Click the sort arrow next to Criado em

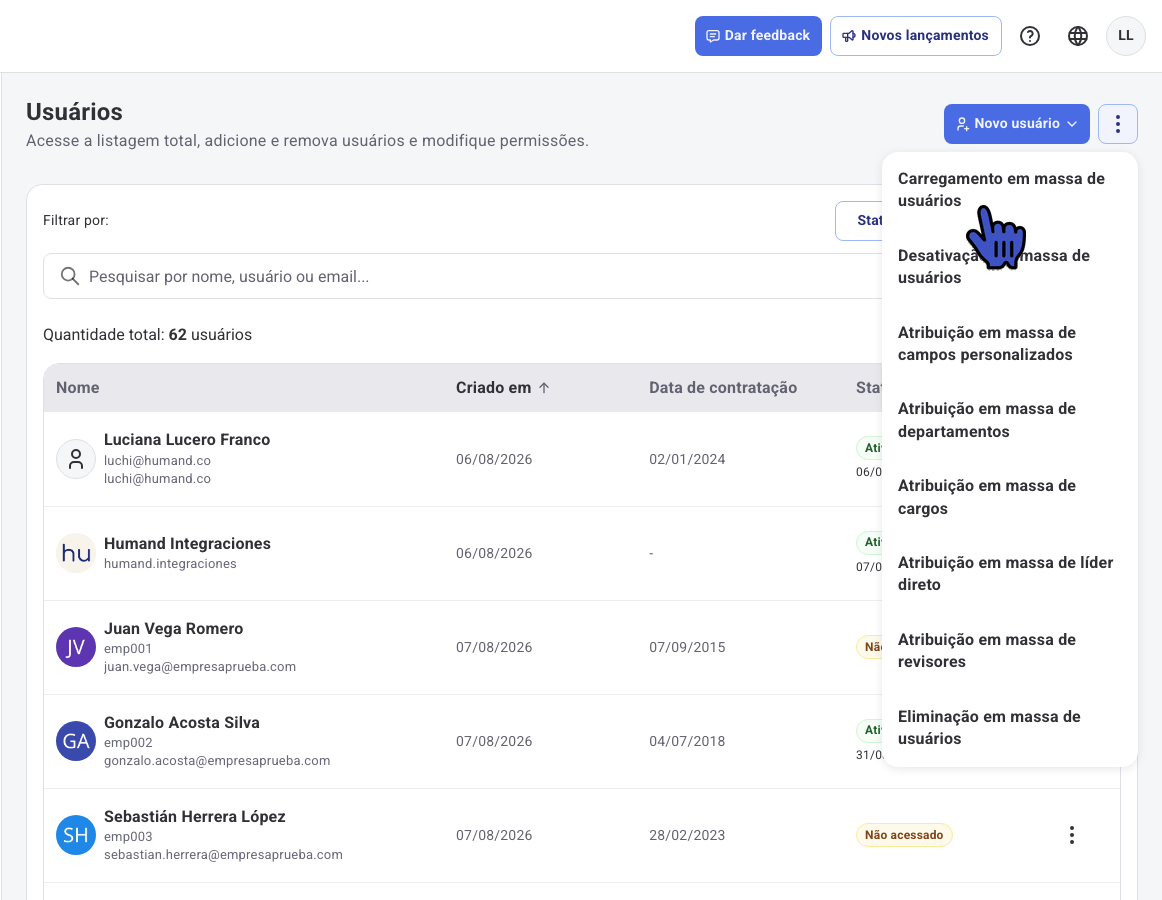(544, 388)
